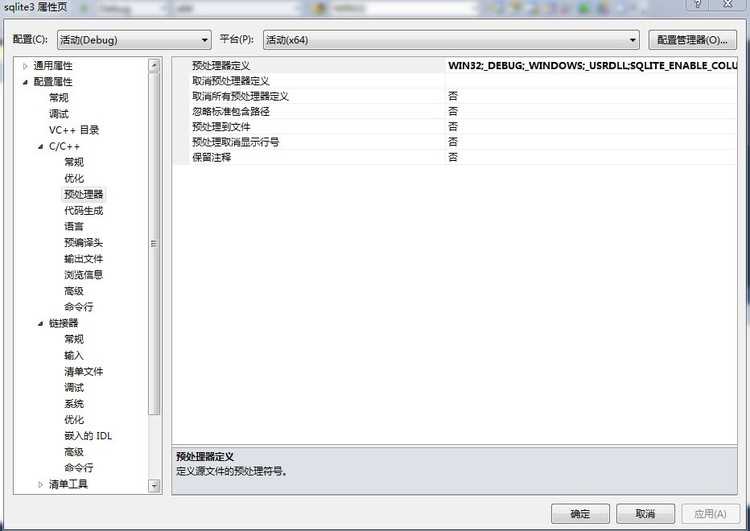Click the 取消 button

point(645,514)
